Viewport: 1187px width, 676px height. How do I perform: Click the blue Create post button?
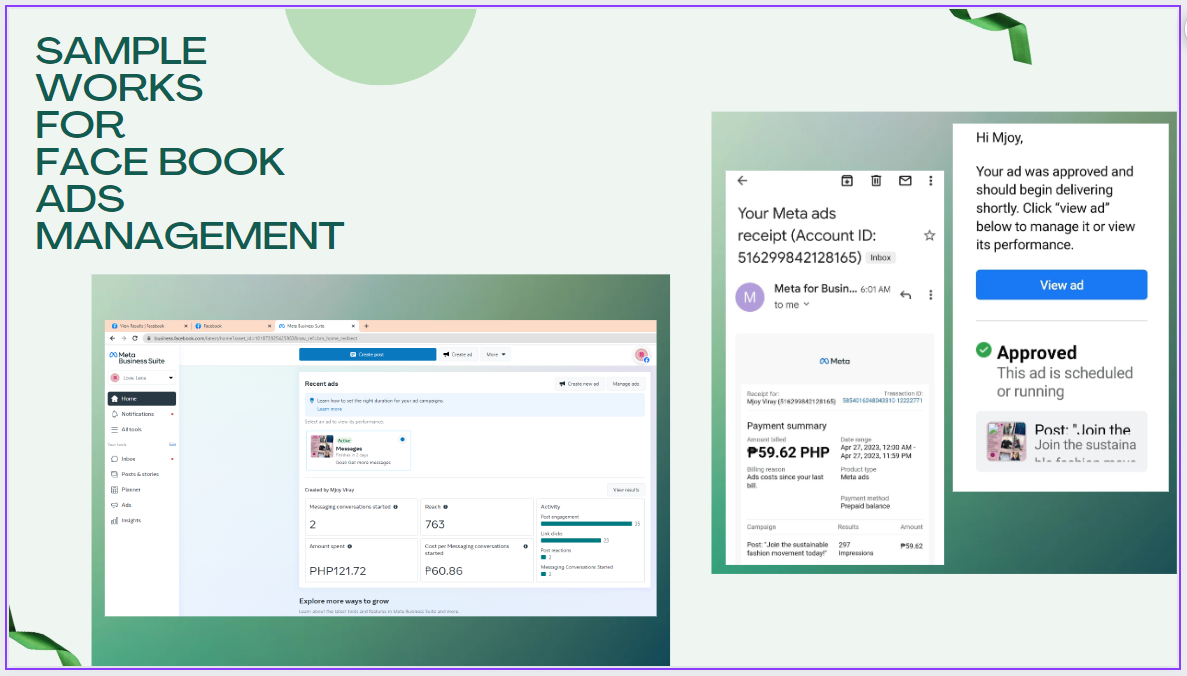pos(367,354)
